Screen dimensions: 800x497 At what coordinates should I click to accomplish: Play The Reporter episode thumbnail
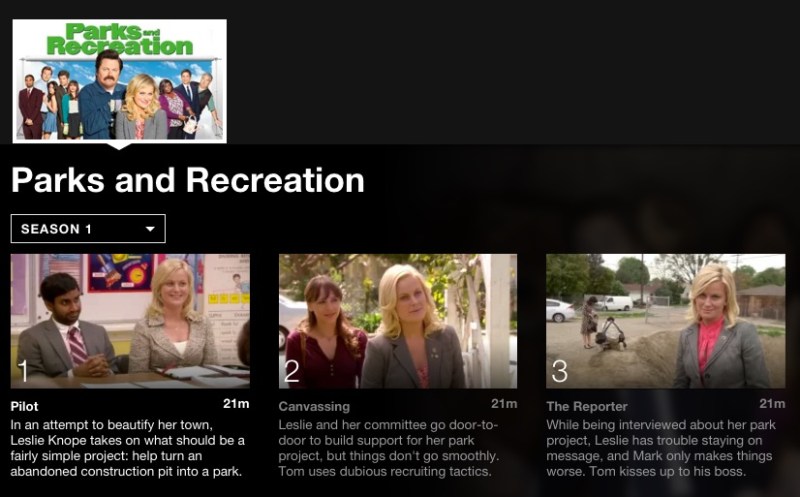coord(666,321)
